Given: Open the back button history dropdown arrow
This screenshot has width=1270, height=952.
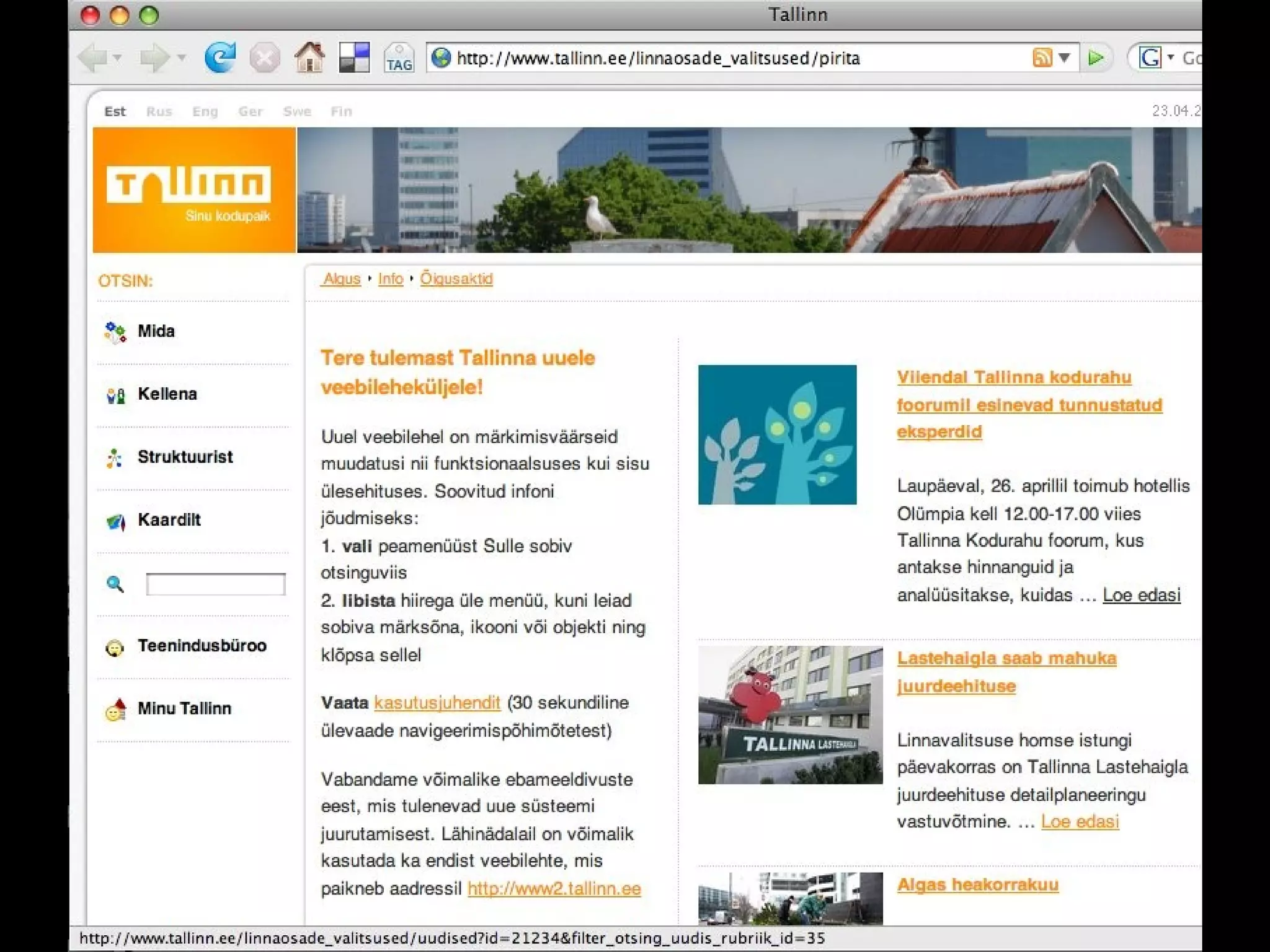Looking at the screenshot, I should [117, 58].
